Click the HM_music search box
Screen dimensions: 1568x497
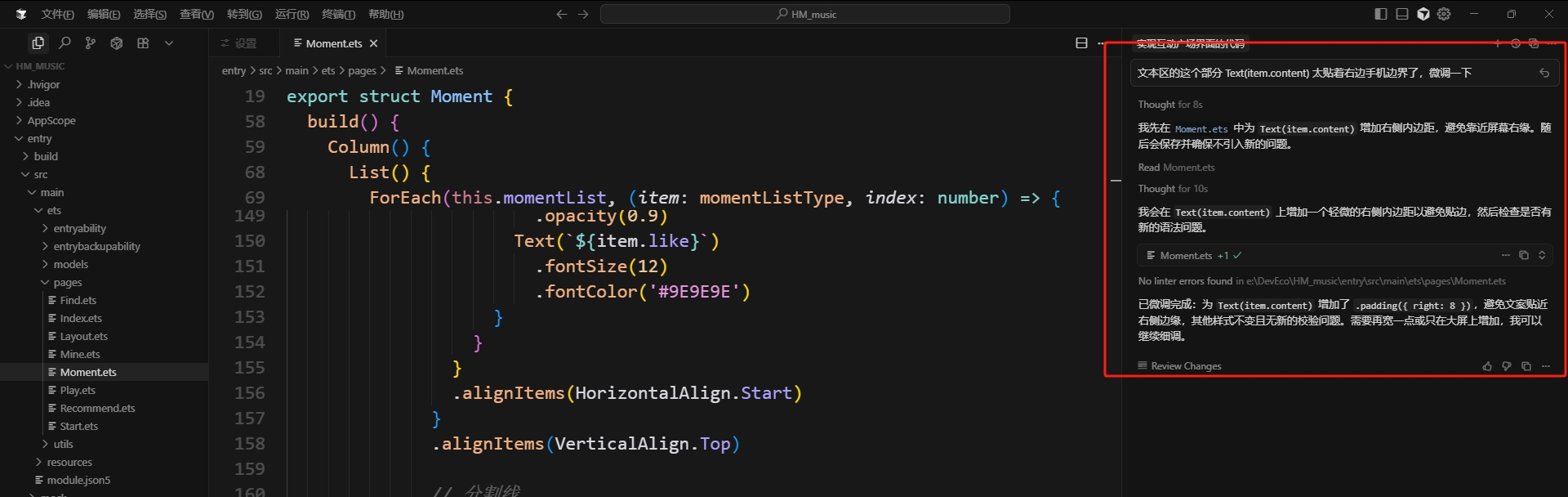pyautogui.click(x=805, y=14)
